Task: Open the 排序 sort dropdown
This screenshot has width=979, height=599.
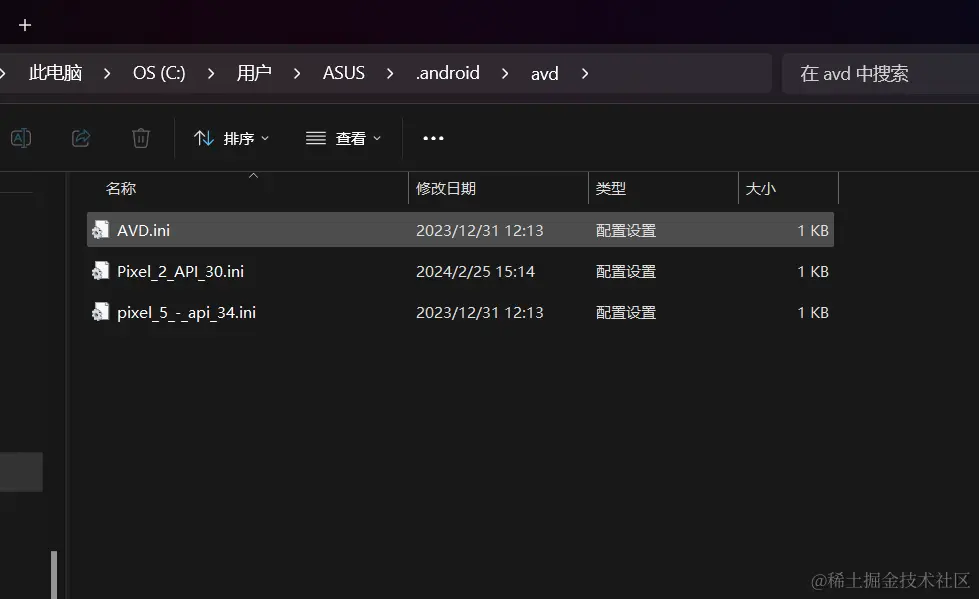Action: pos(231,138)
